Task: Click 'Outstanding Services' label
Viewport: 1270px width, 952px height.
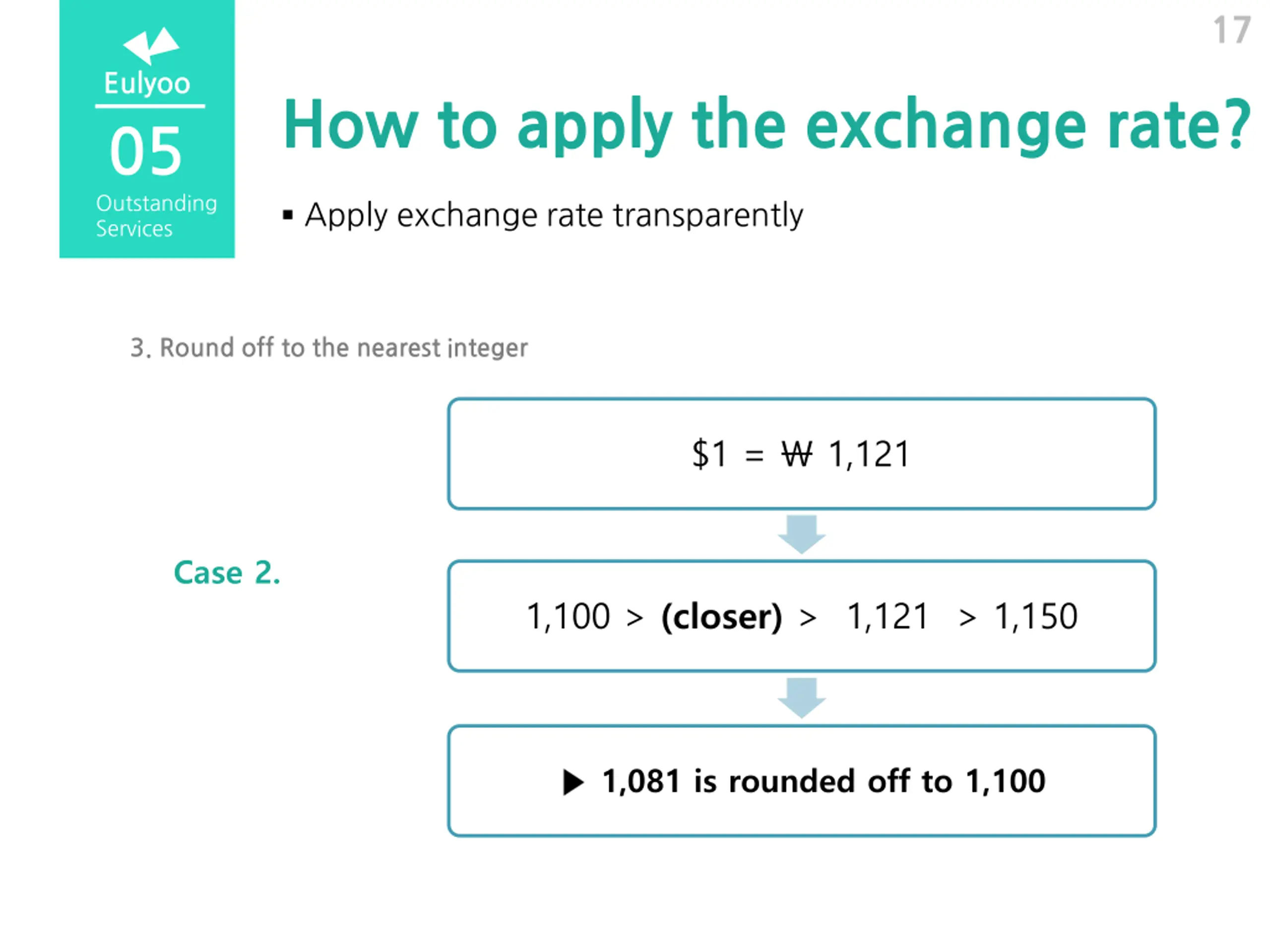Action: [156, 216]
